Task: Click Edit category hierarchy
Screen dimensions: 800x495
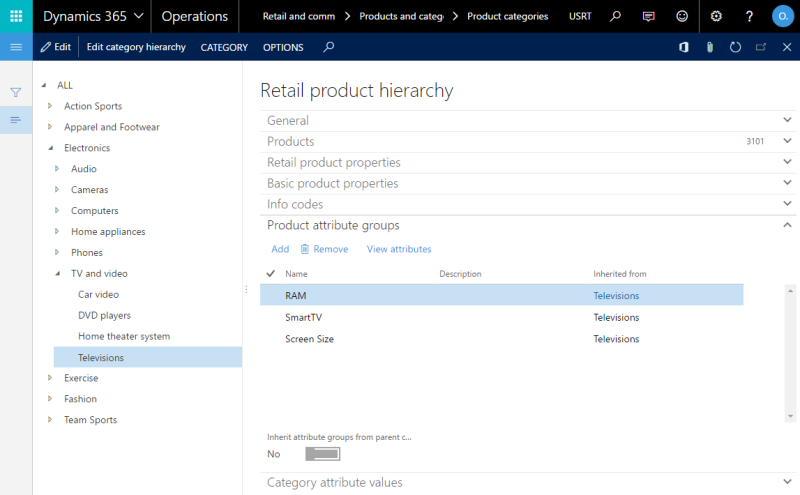Action: click(136, 47)
